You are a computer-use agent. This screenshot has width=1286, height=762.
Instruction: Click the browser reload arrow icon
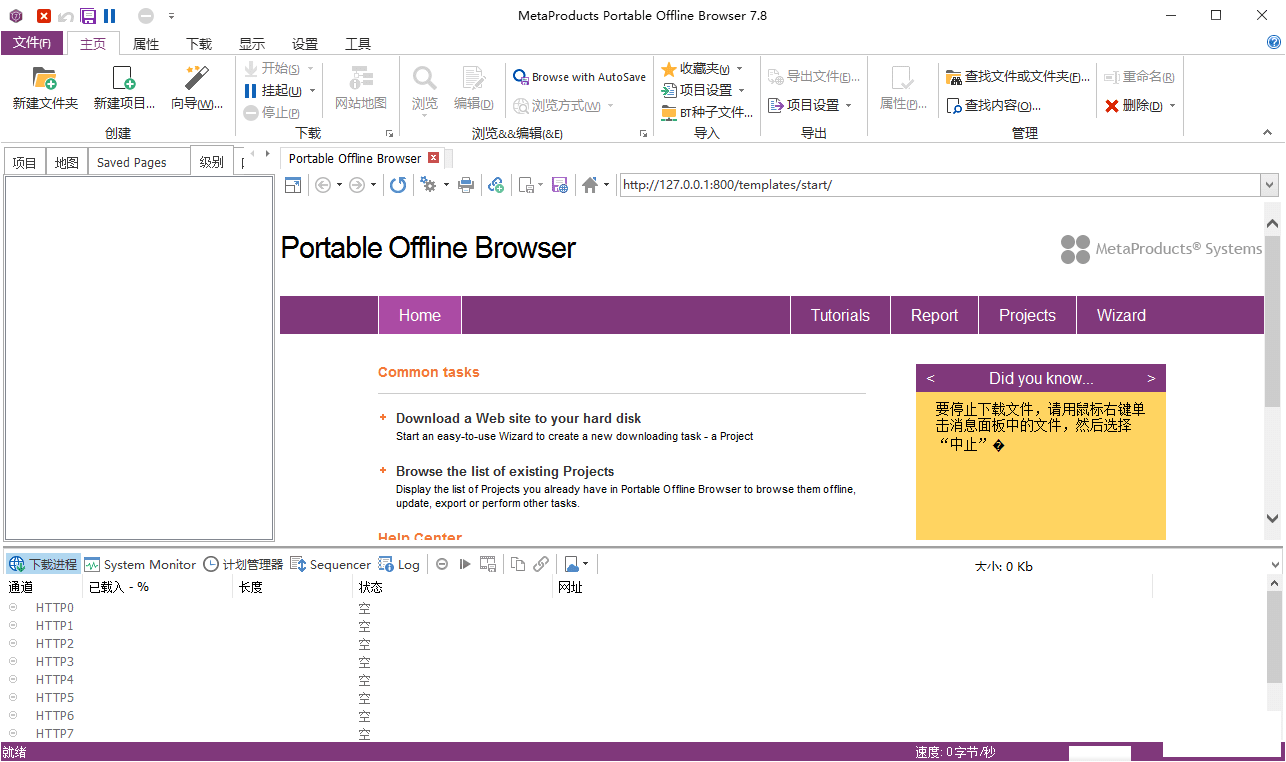(x=398, y=185)
